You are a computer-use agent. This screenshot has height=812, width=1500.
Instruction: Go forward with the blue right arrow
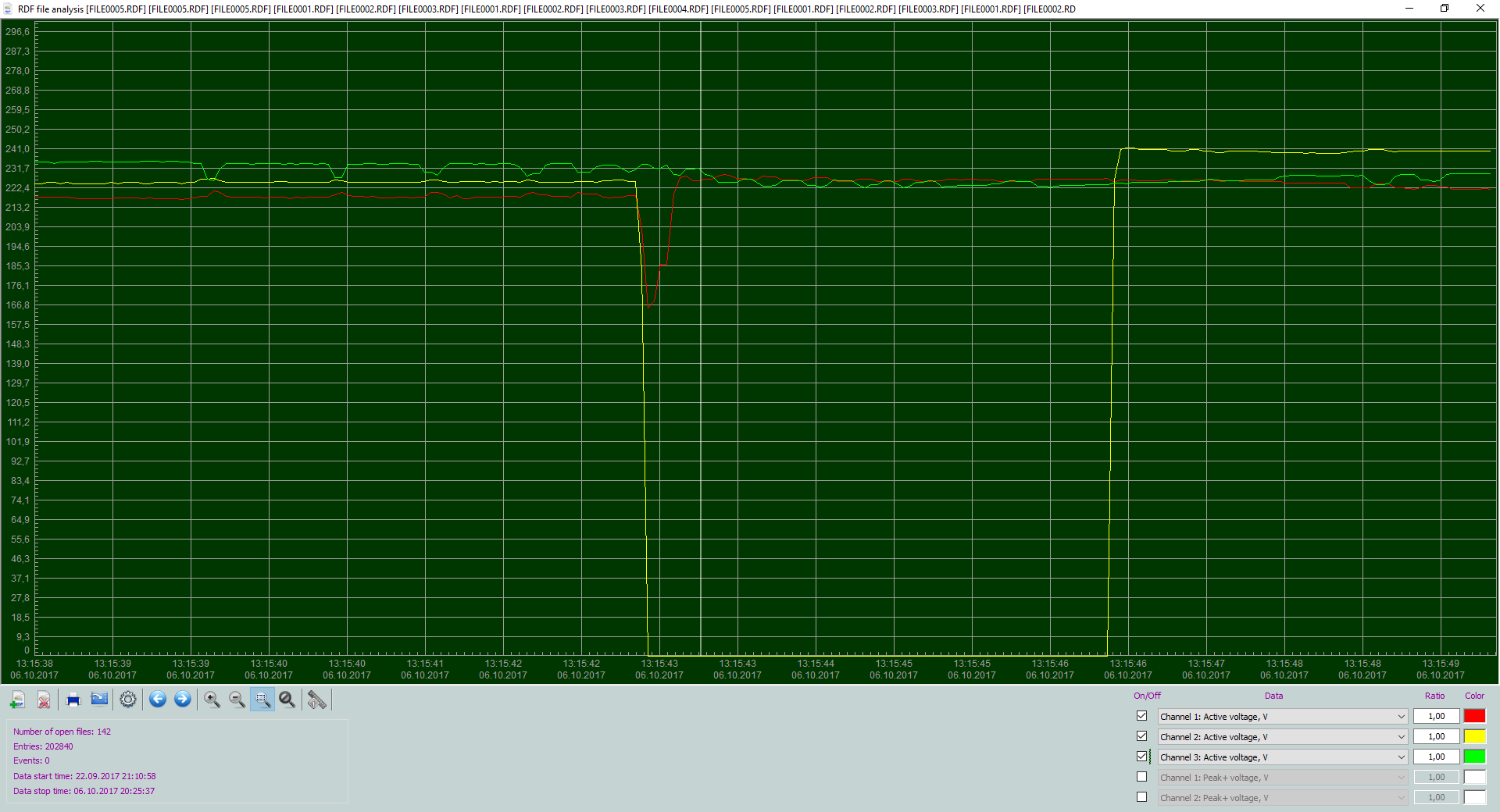pos(183,700)
